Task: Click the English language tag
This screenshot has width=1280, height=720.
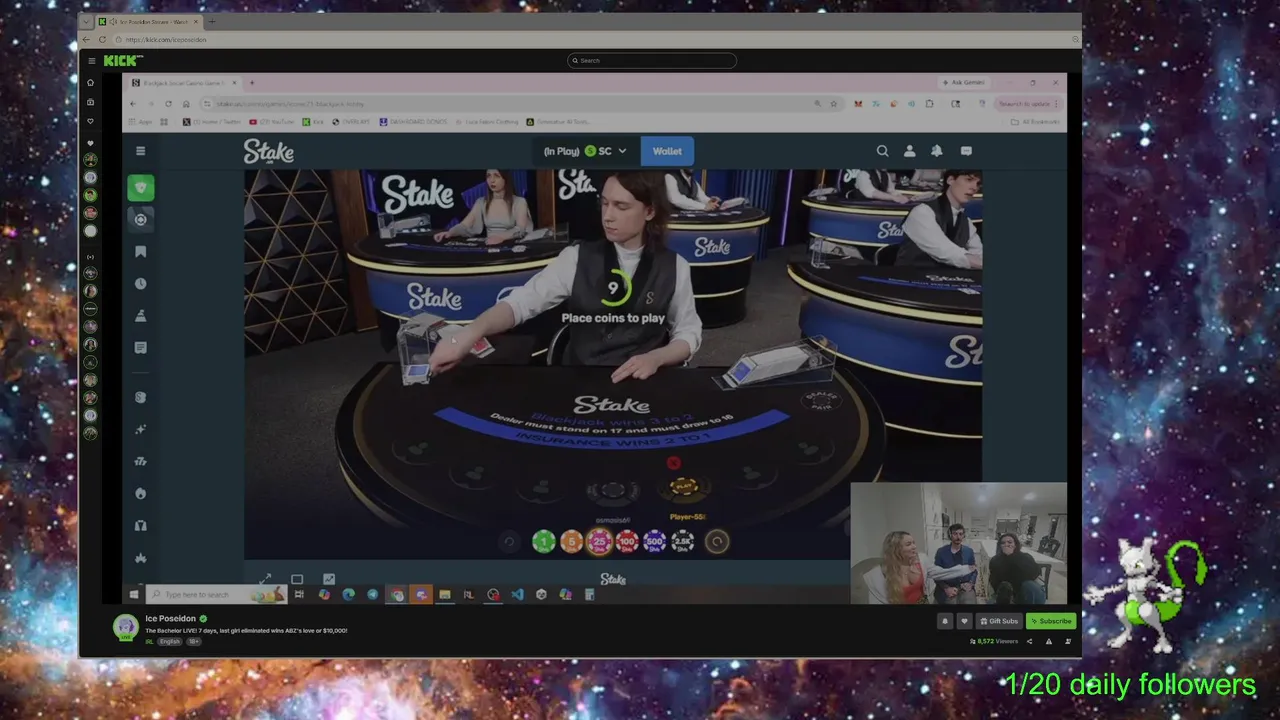Action: [170, 642]
